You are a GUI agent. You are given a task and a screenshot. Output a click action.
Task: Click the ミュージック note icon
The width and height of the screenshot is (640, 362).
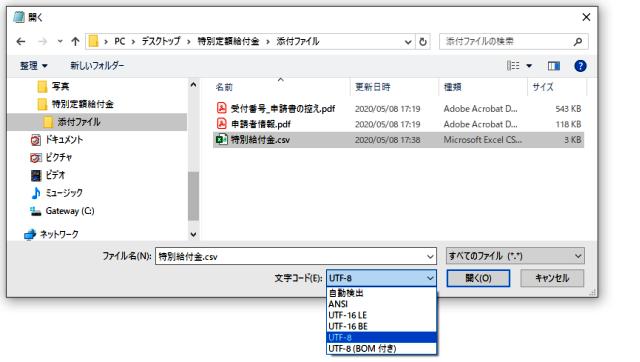coord(36,193)
